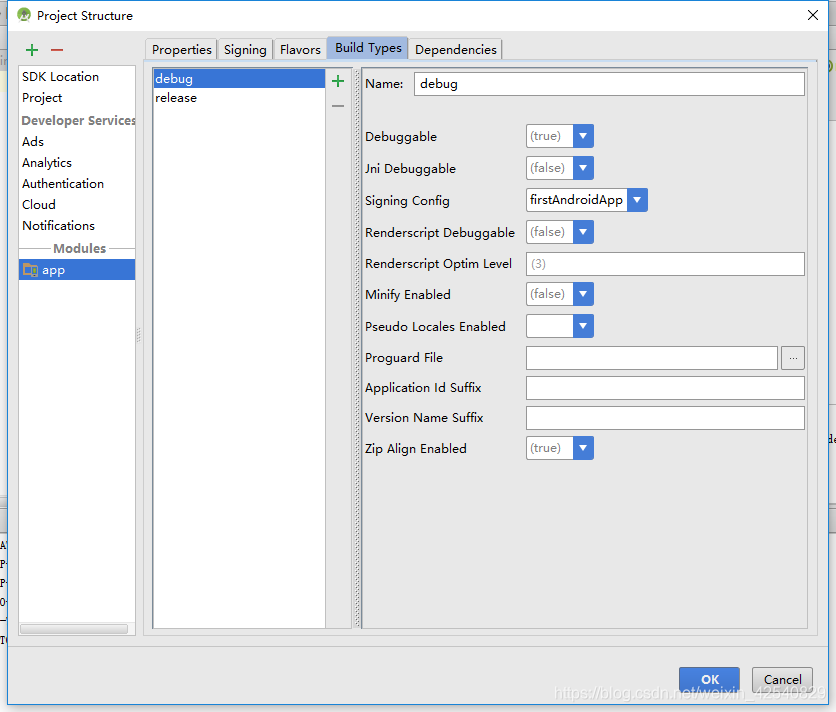Image resolution: width=836 pixels, height=712 pixels.
Task: Open the Cloud developer service
Action: (x=77, y=205)
